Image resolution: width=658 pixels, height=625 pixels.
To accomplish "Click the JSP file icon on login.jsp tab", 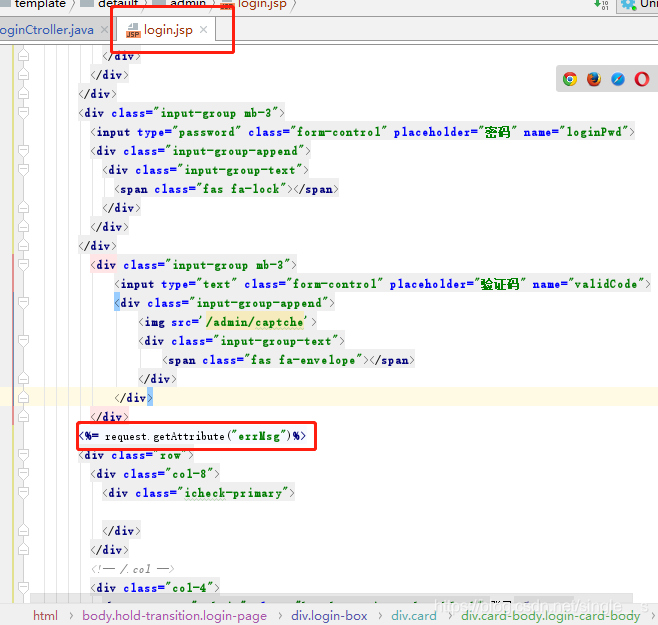I will pyautogui.click(x=133, y=31).
